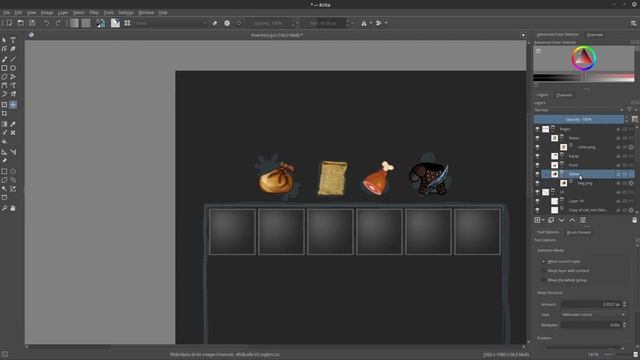Select the Rectangular Selection tool
The image size is (640, 360).
(4, 171)
